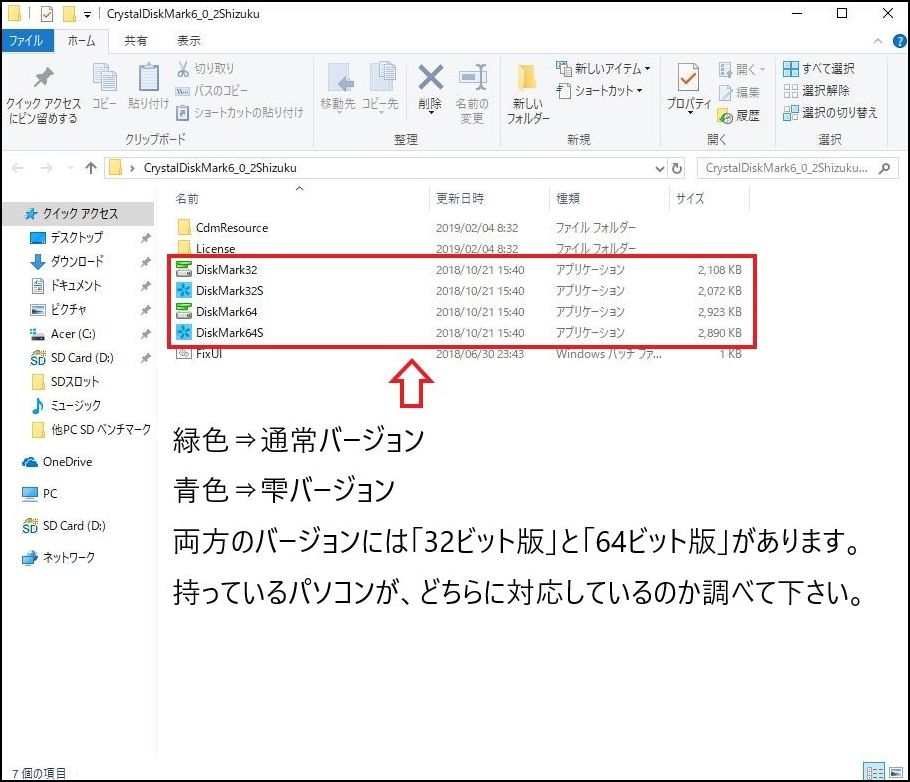The height and width of the screenshot is (782, 910).
Task: Open Acer (C:) drive in sidebar
Action: tap(73, 334)
